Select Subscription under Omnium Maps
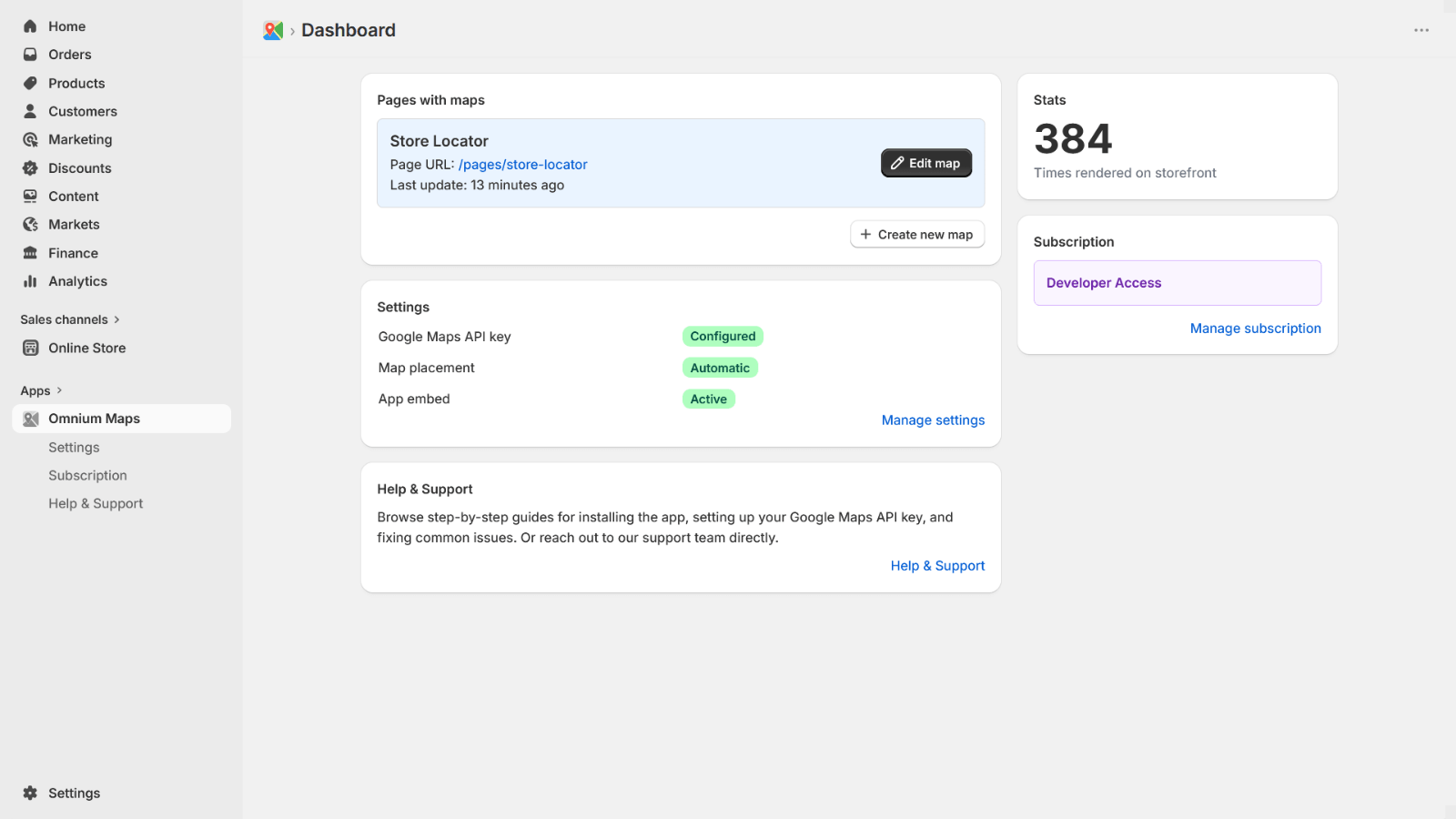This screenshot has height=819, width=1456. (87, 475)
